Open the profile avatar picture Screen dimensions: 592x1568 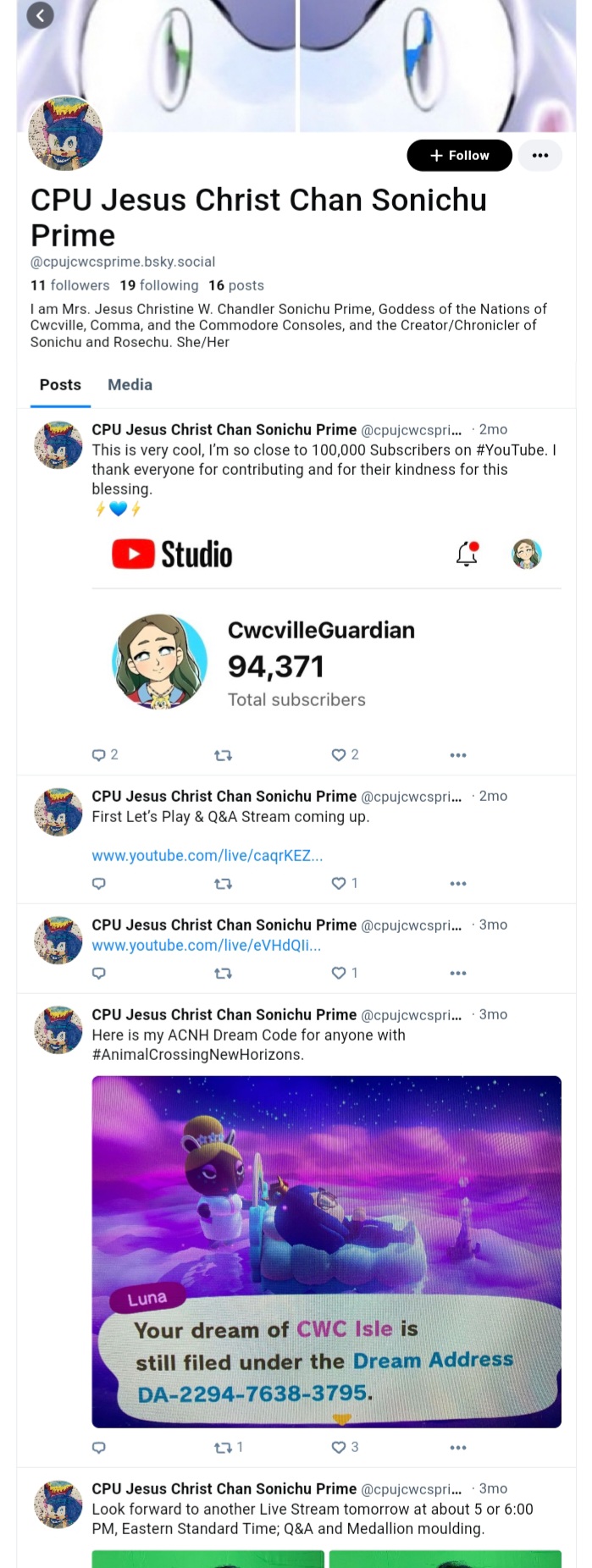point(65,133)
